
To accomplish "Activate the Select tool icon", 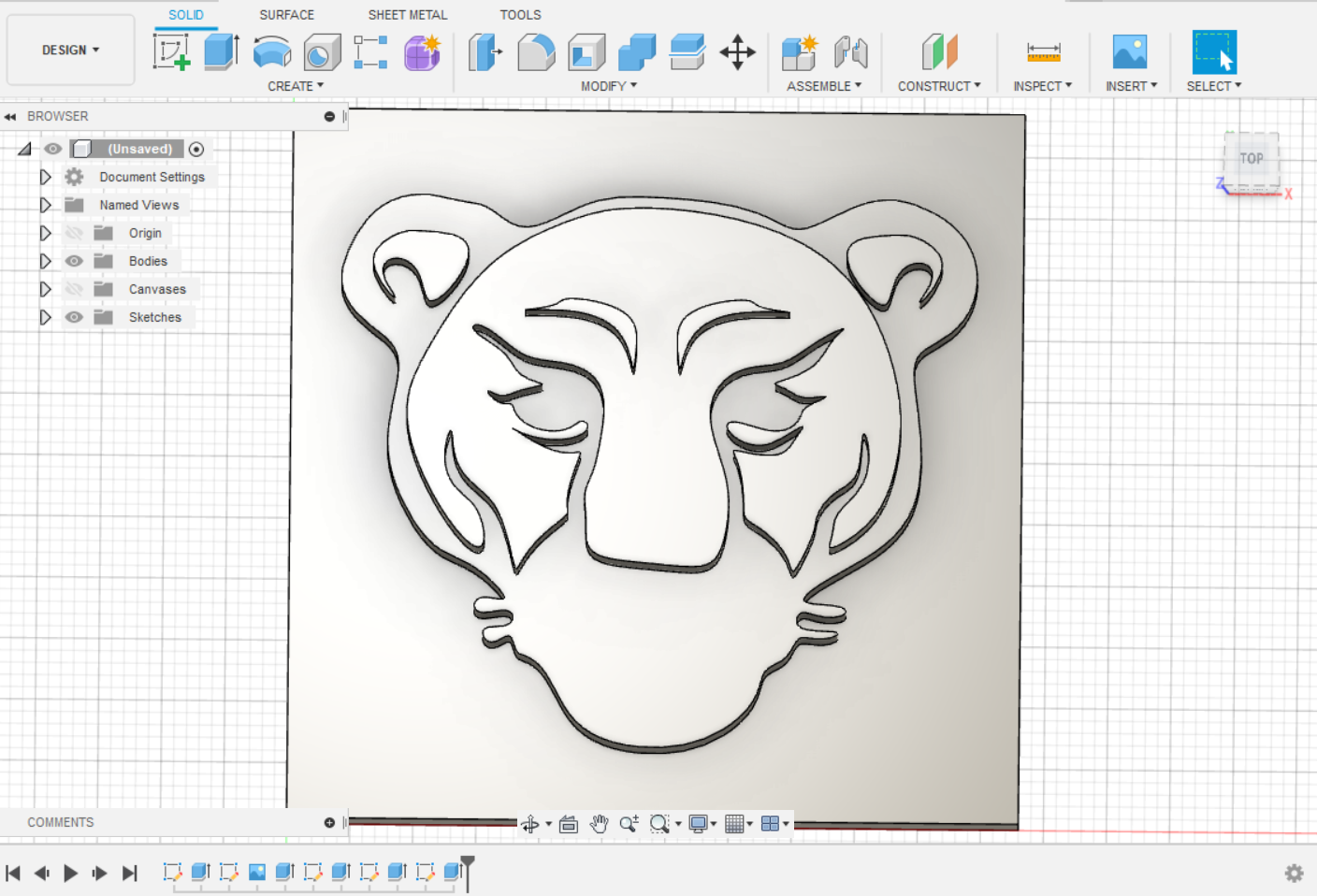I will [x=1214, y=51].
